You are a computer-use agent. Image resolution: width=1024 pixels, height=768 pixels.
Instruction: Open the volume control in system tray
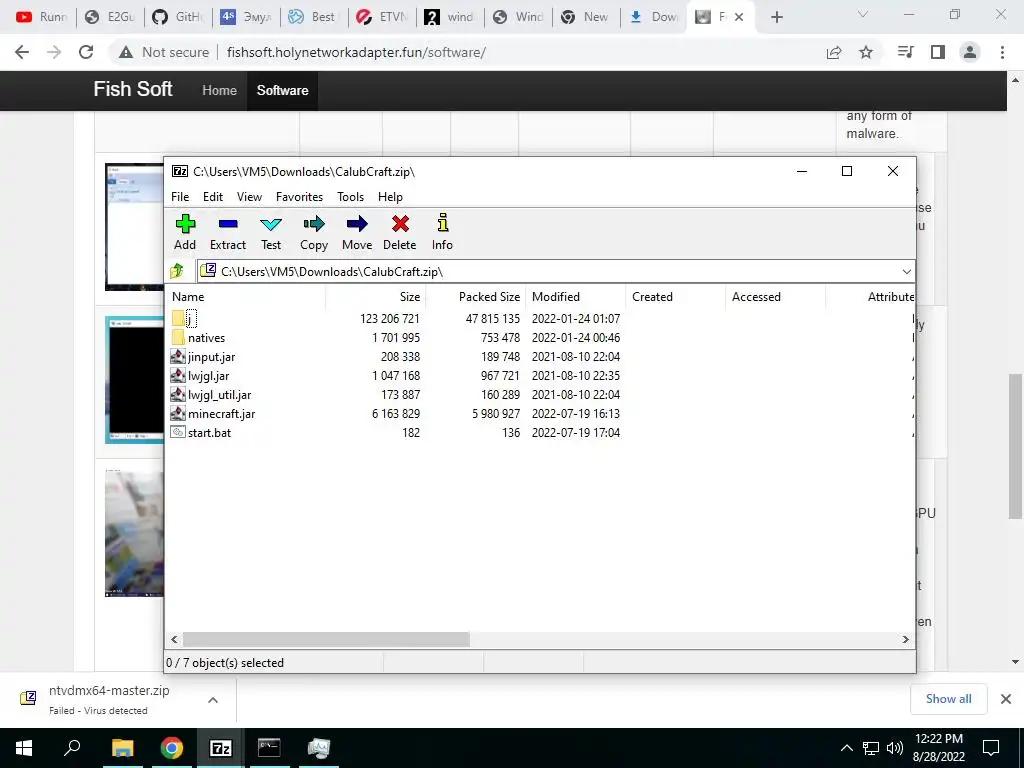pos(895,748)
